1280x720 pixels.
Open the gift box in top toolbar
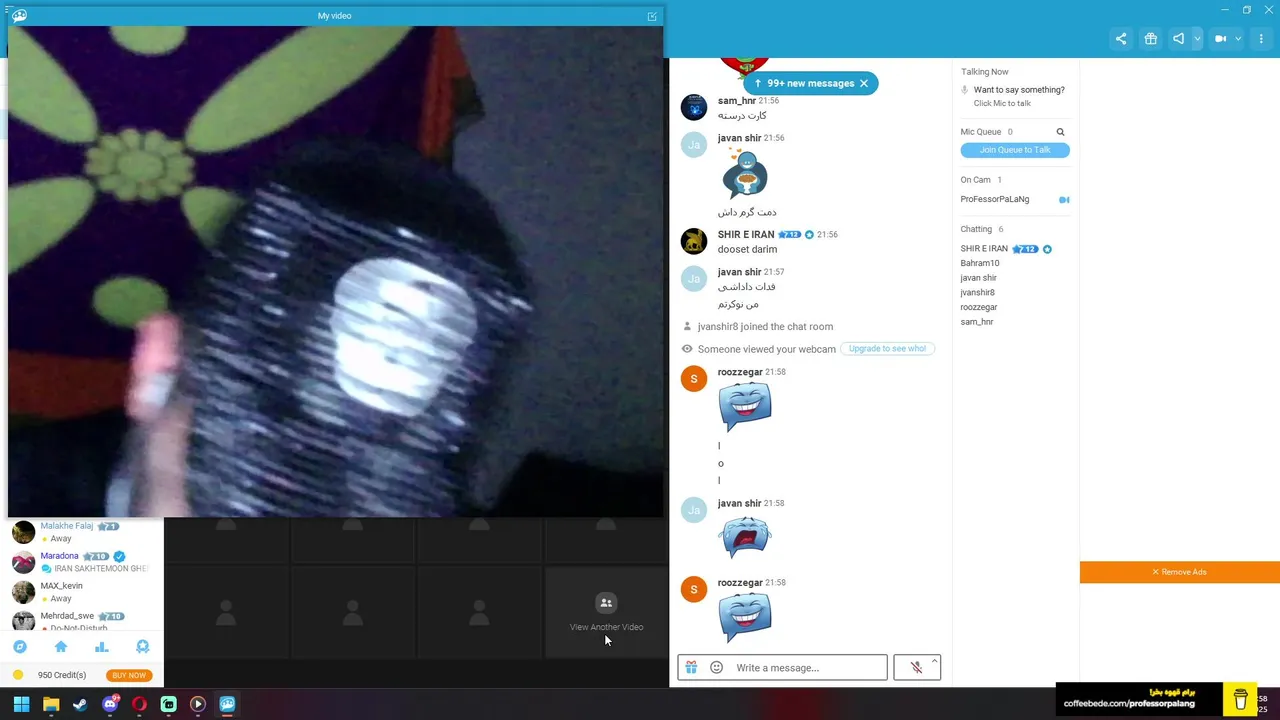(1151, 39)
